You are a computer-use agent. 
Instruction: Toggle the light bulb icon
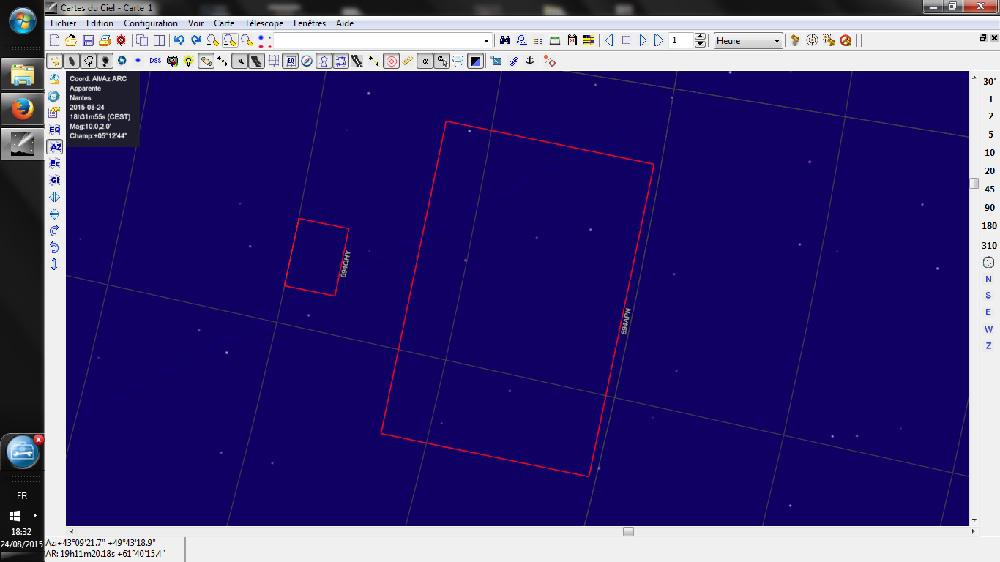pos(189,61)
